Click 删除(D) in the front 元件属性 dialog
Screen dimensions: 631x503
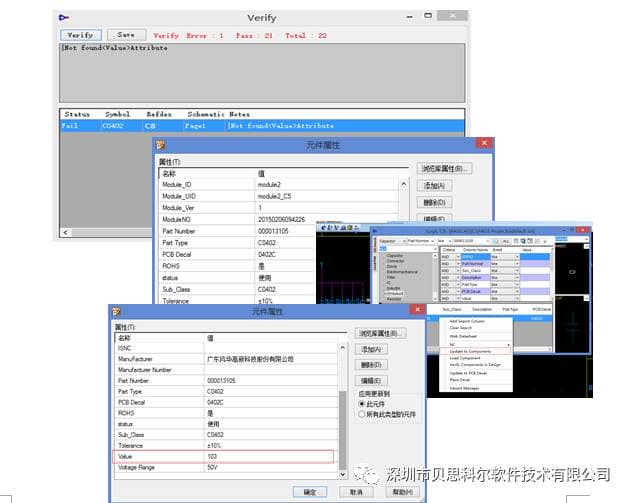[371, 365]
